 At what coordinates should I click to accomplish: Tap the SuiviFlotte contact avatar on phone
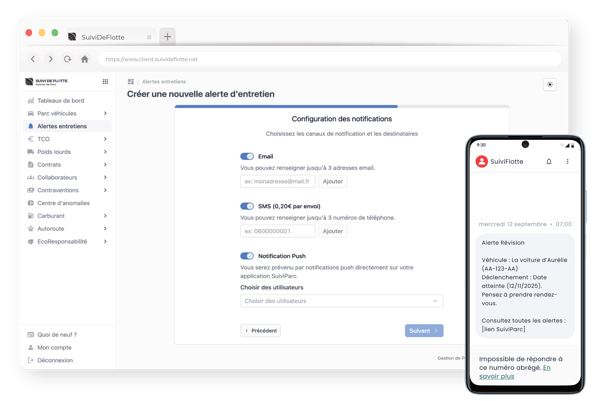(x=481, y=161)
